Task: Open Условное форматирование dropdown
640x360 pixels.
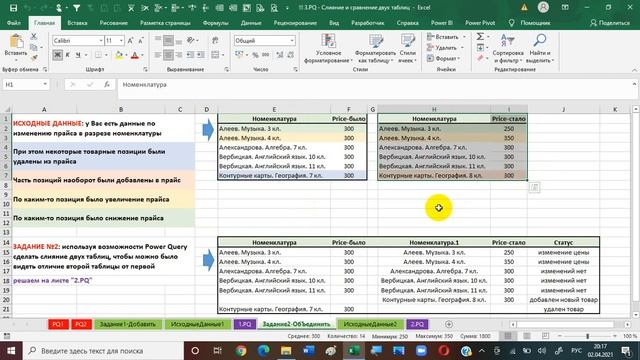Action: 328,49
